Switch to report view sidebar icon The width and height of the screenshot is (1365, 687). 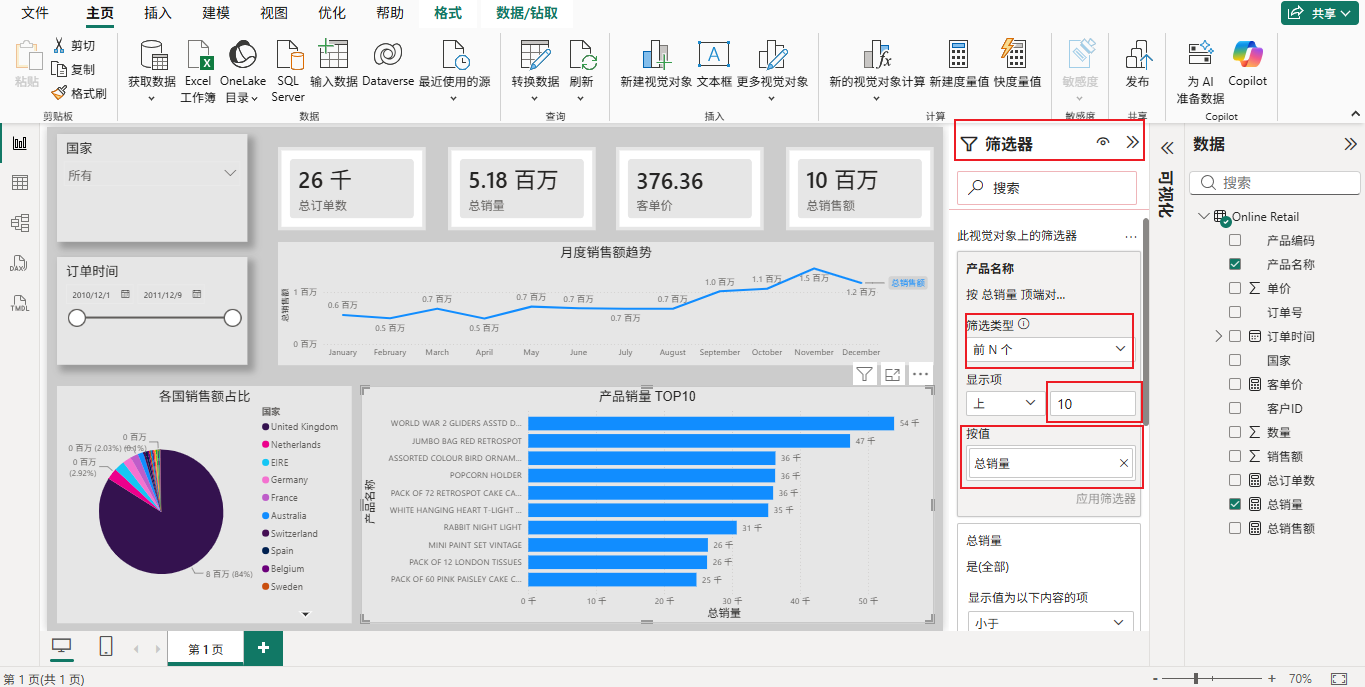click(x=19, y=143)
